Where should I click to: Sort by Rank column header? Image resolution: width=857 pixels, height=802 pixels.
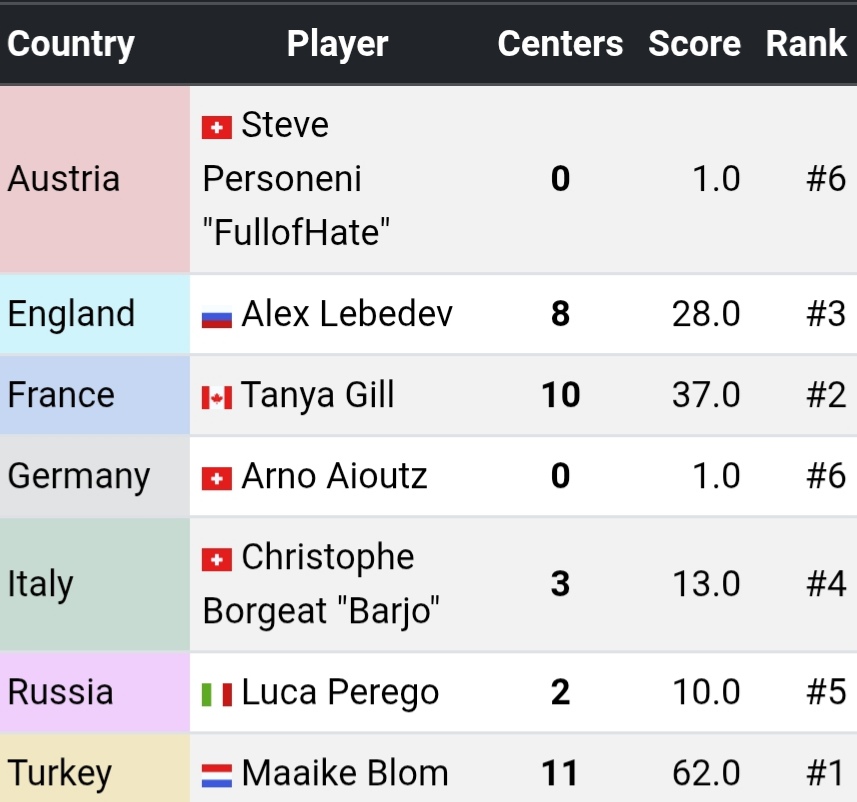pos(806,44)
